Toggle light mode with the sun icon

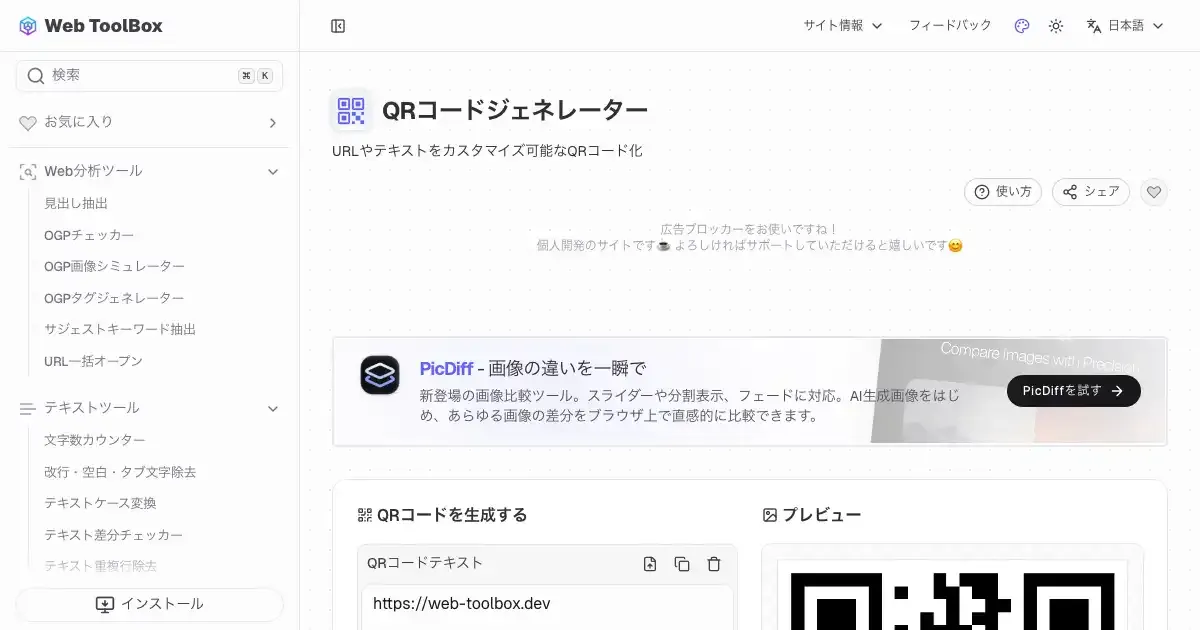pyautogui.click(x=1055, y=26)
